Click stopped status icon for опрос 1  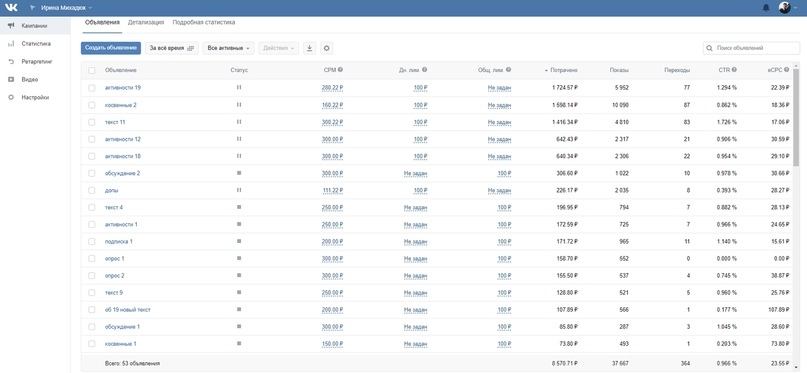pos(239,258)
